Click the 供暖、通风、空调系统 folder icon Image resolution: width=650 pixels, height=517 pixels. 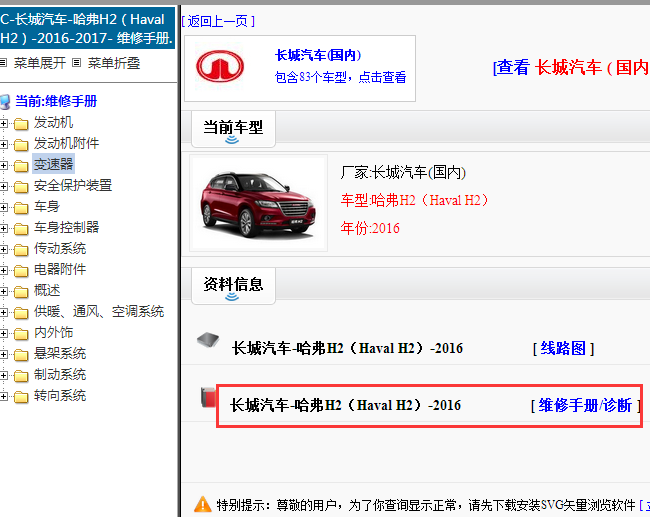pyautogui.click(x=21, y=313)
